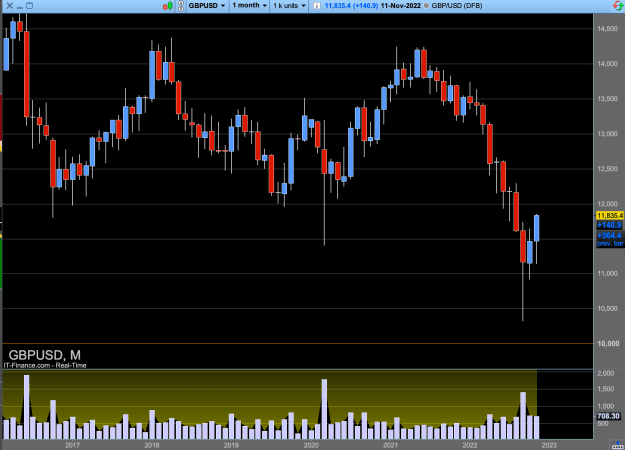Click the 2018 label on time axis
625x450 pixels.
tap(152, 445)
